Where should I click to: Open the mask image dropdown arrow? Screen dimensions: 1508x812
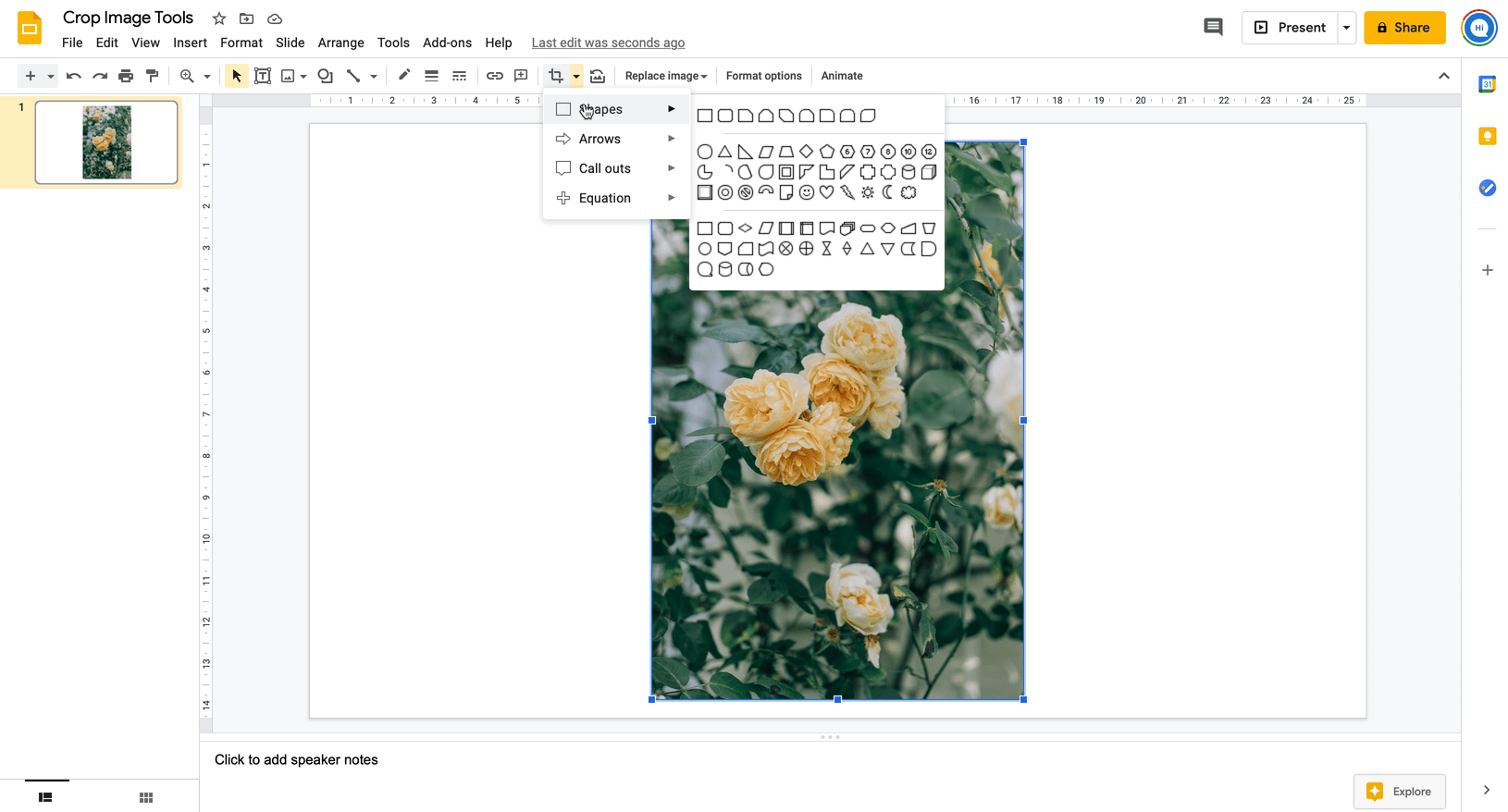coord(575,76)
